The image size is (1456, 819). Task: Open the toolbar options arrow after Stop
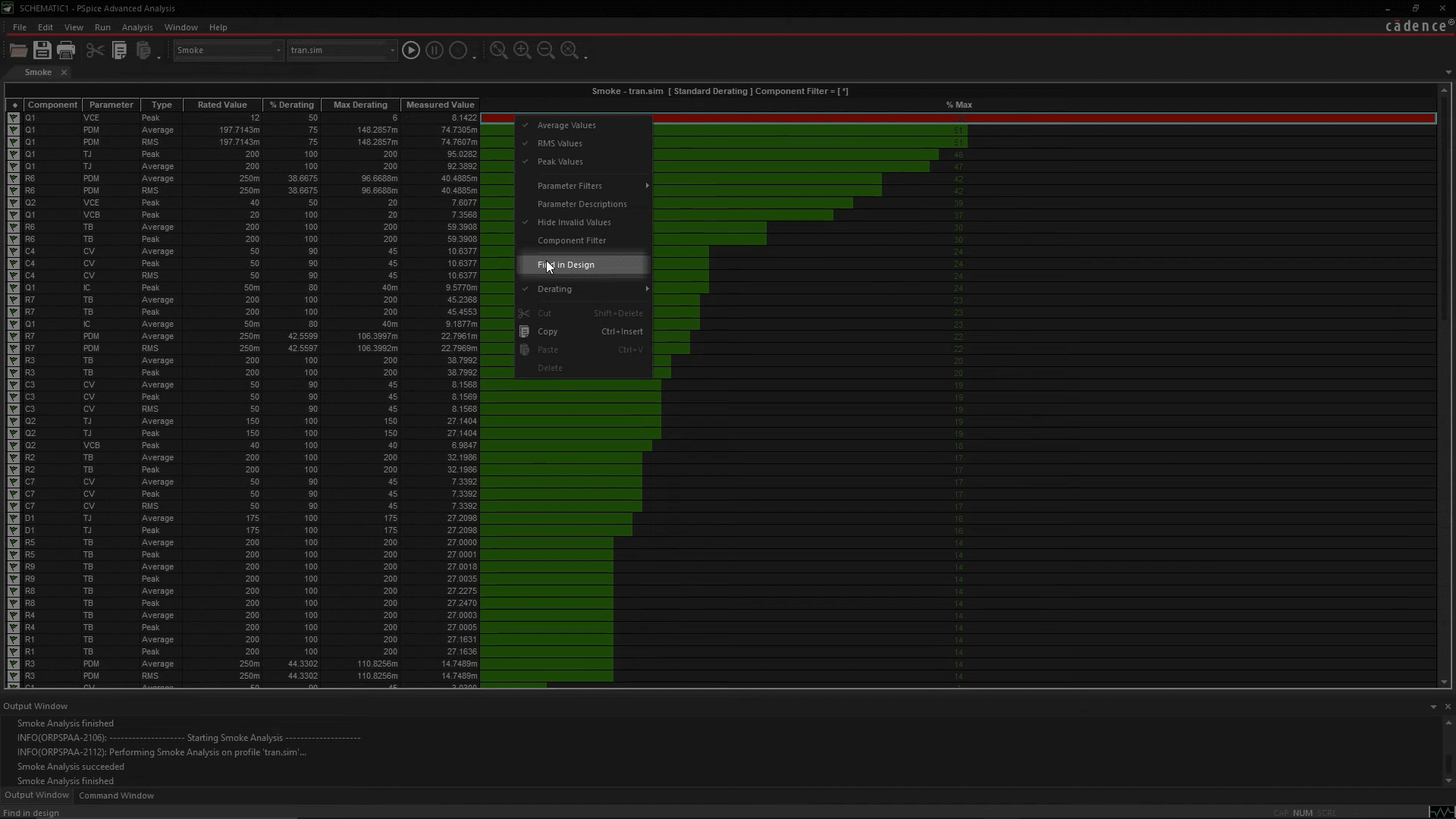click(x=475, y=56)
